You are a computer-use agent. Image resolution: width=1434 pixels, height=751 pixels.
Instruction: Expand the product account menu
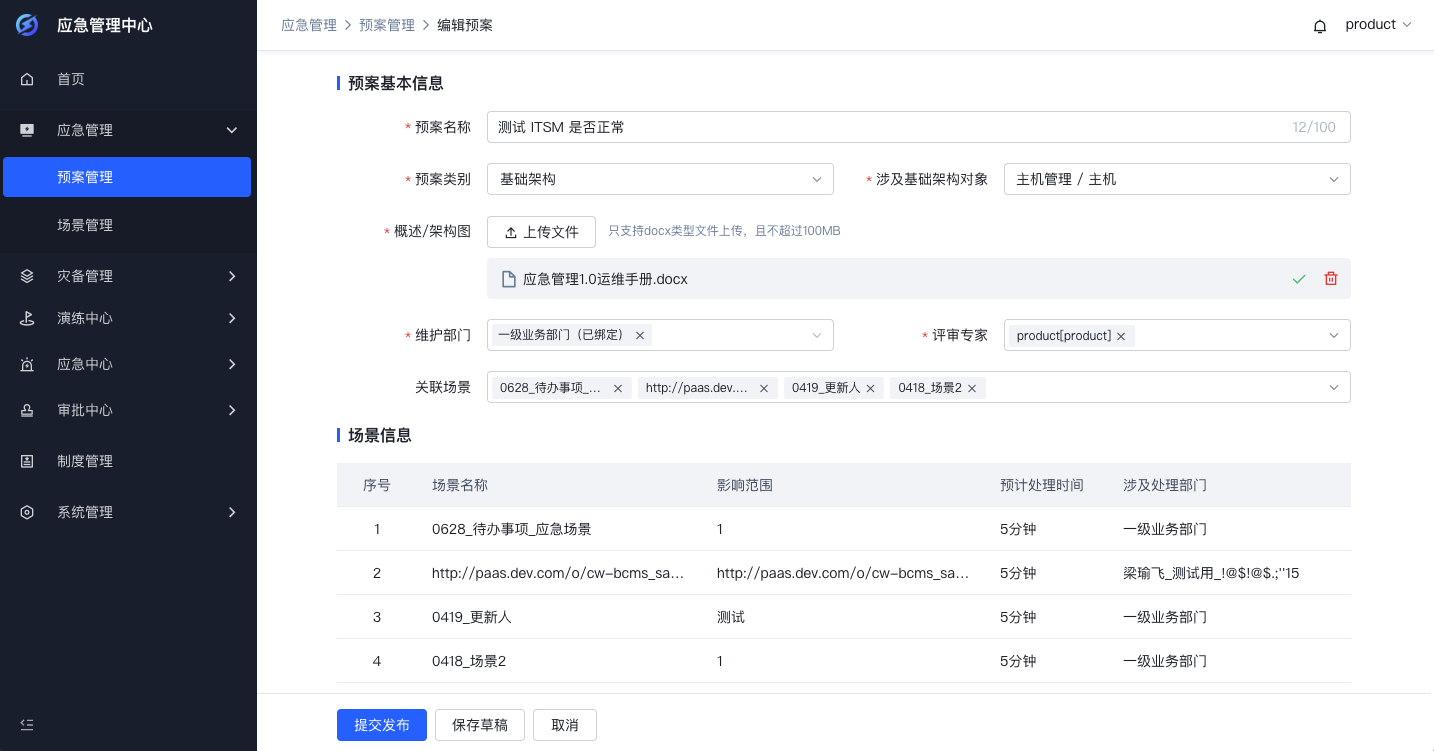1378,24
